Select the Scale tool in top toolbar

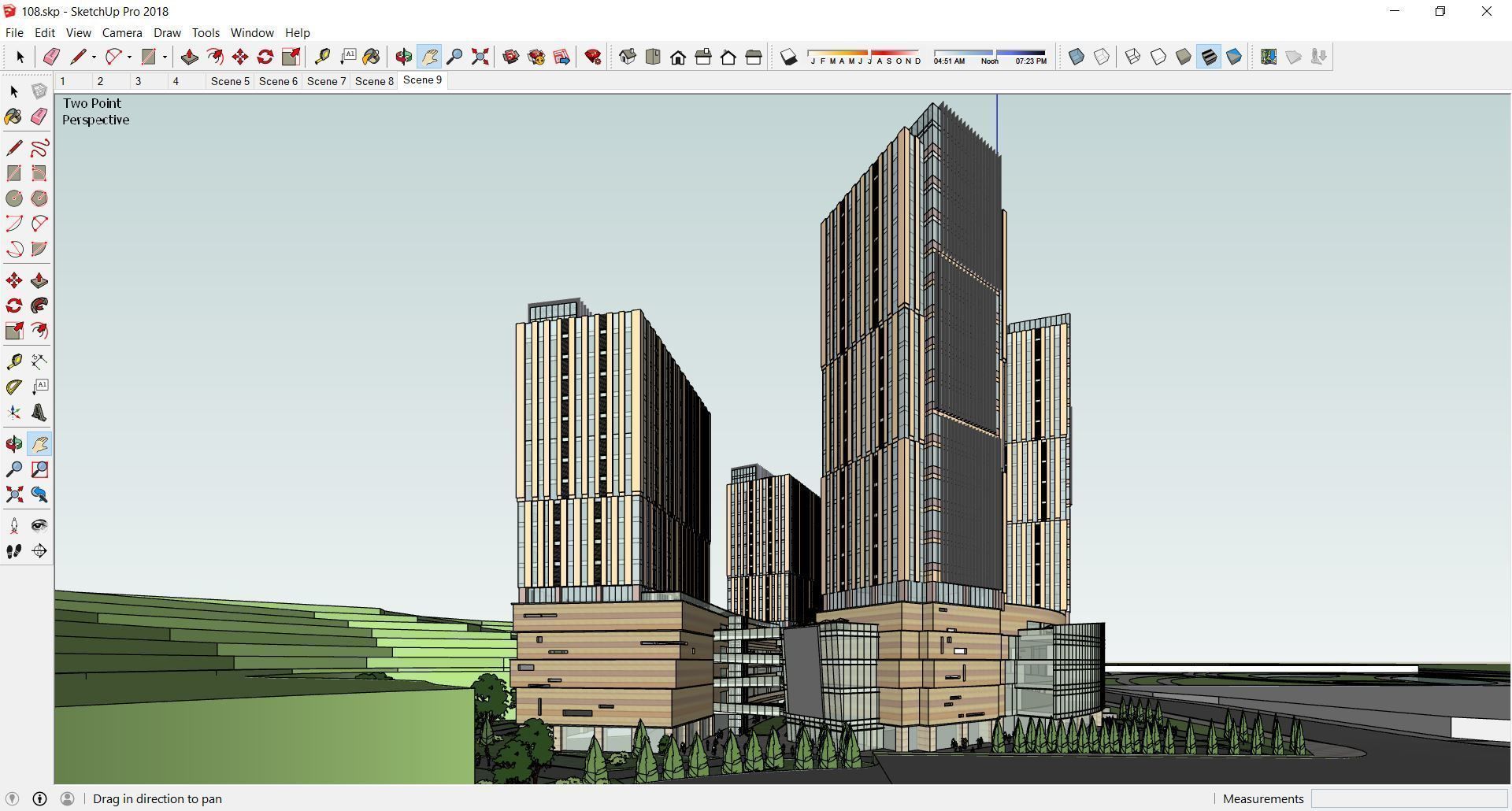(291, 57)
